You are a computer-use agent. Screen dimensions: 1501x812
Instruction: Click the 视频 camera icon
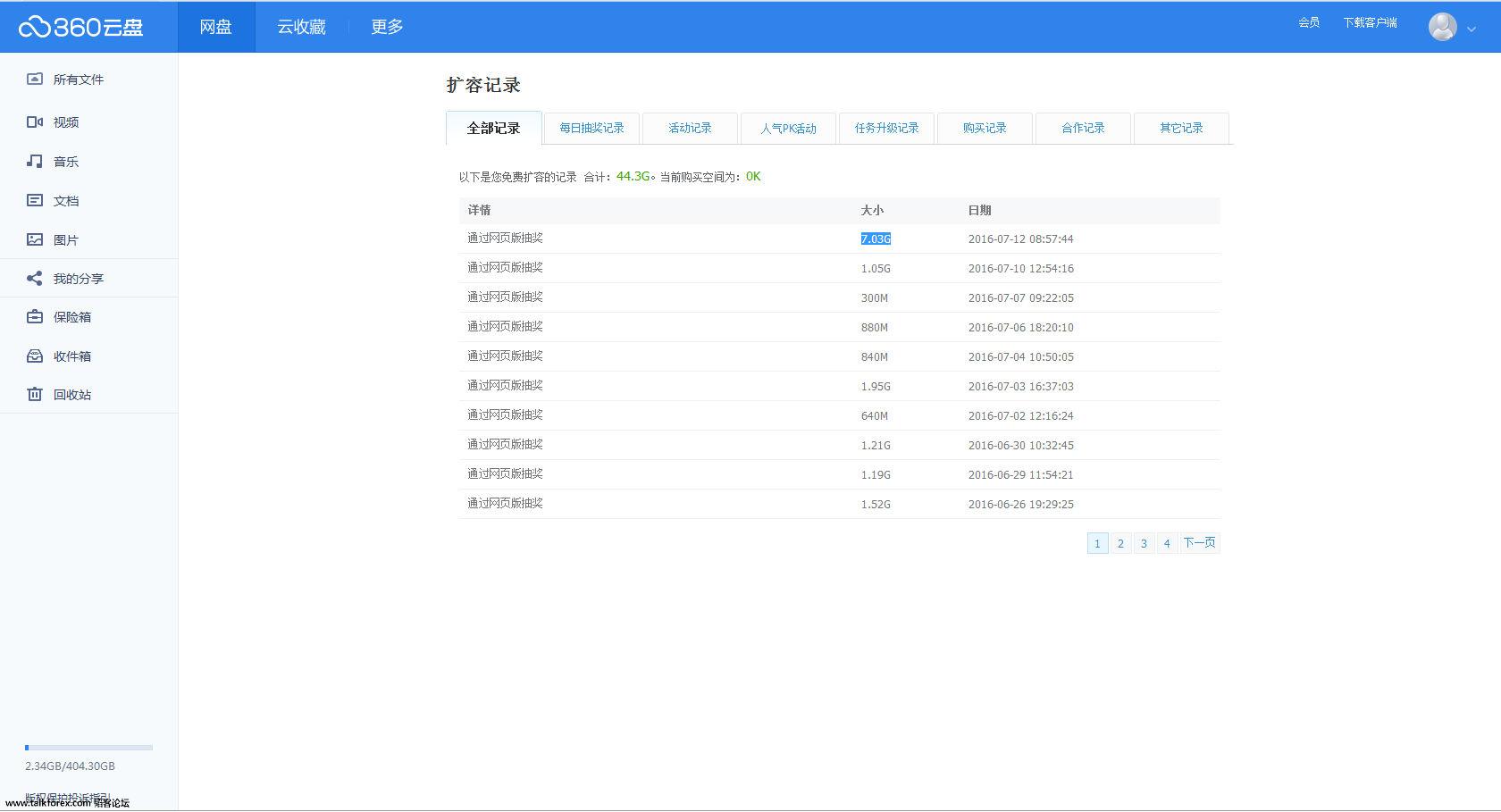coord(35,121)
